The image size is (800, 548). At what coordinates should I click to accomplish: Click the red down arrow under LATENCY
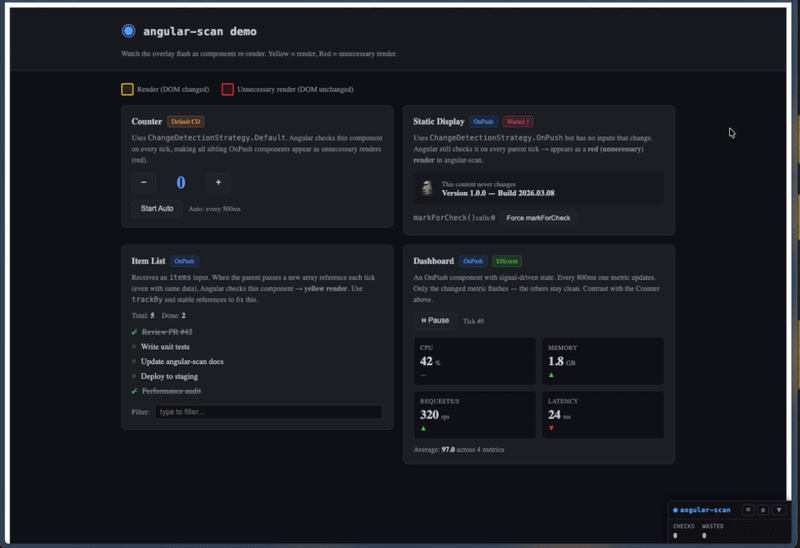tap(551, 428)
